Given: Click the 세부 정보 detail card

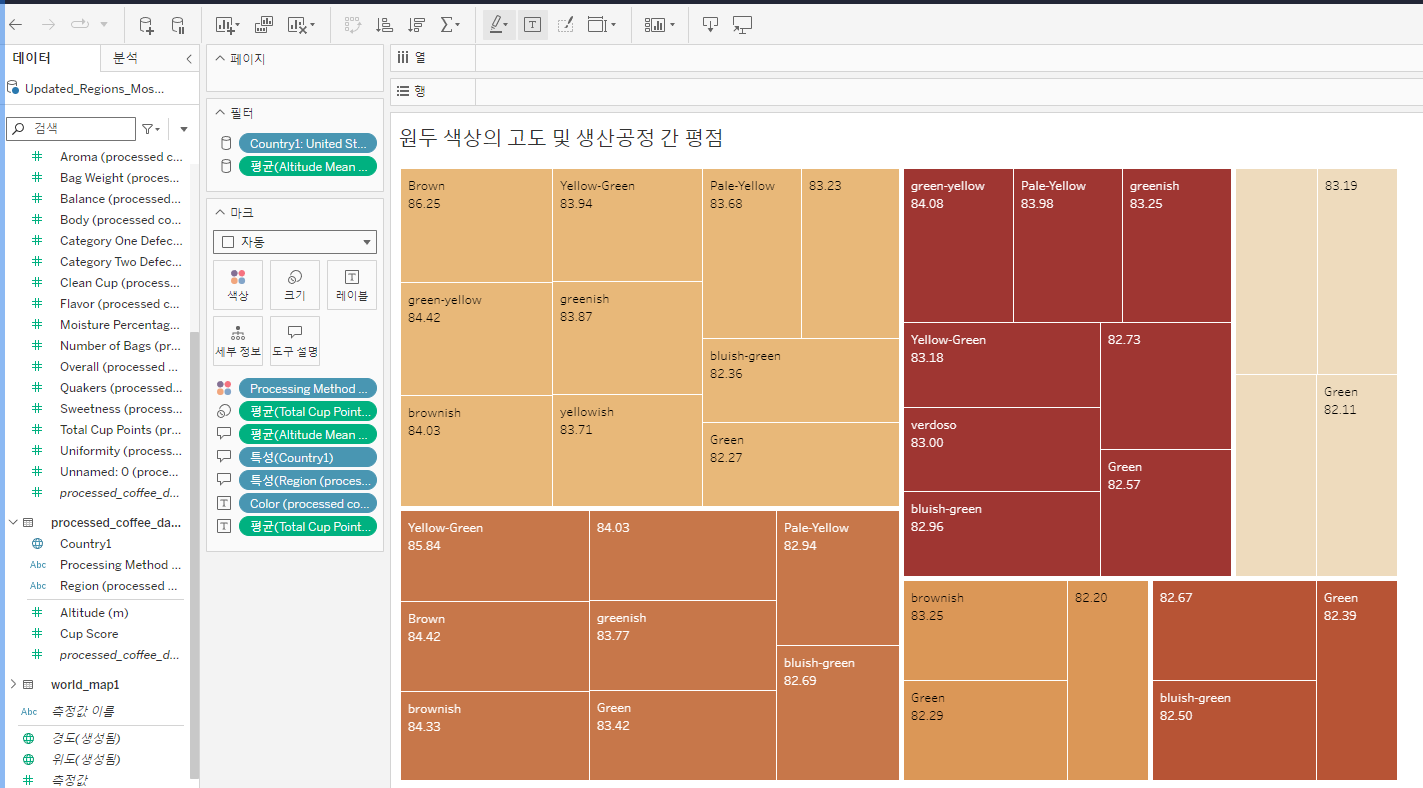Looking at the screenshot, I should pyautogui.click(x=238, y=341).
